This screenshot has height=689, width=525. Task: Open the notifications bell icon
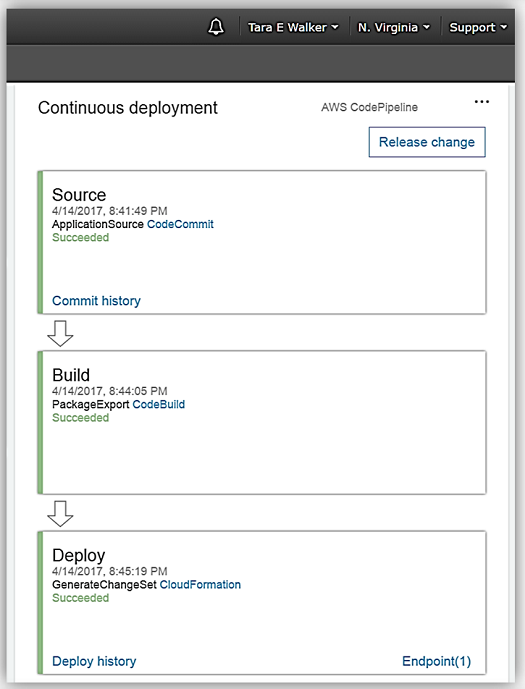click(216, 27)
